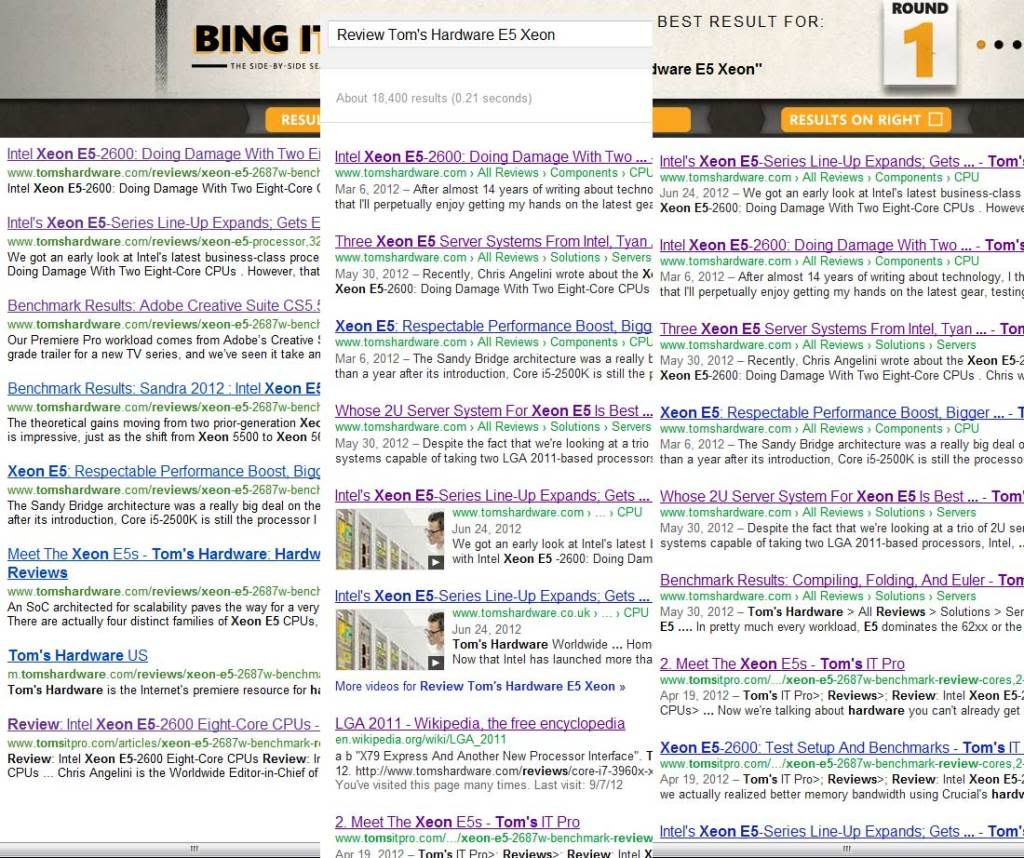Image resolution: width=1024 pixels, height=858 pixels.
Task: Open the thumbnail image beside tomshardware.co.uk video result
Action: tap(390, 639)
